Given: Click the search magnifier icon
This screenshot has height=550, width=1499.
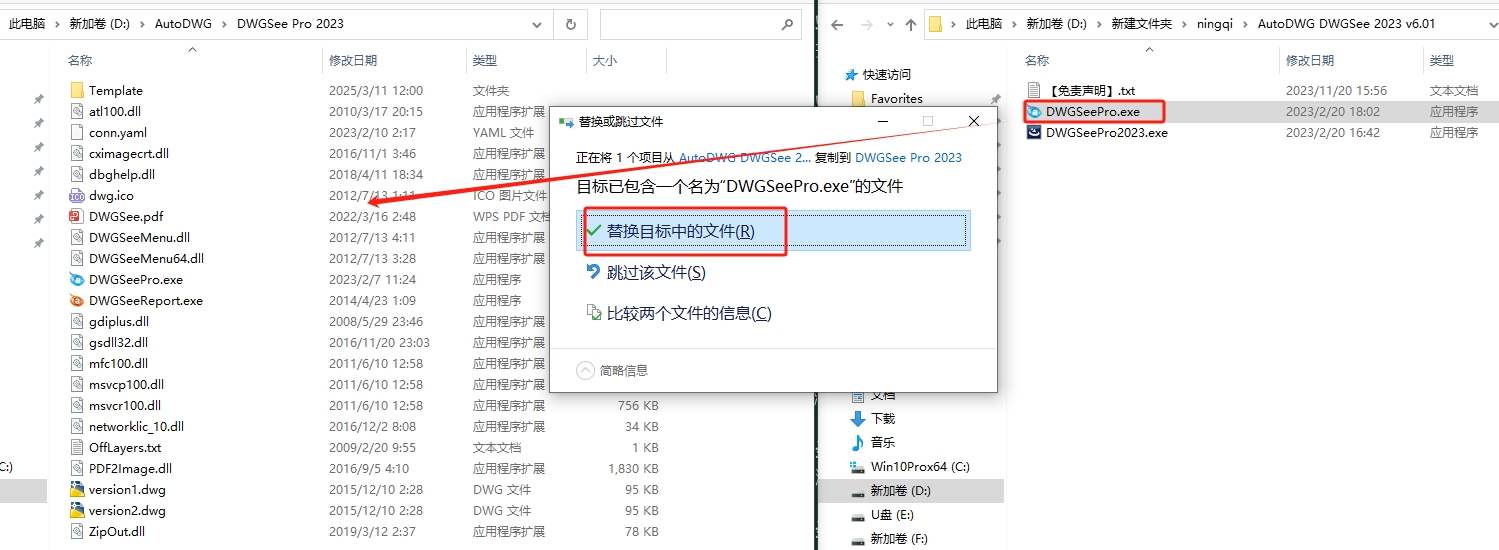Looking at the screenshot, I should pyautogui.click(x=787, y=24).
